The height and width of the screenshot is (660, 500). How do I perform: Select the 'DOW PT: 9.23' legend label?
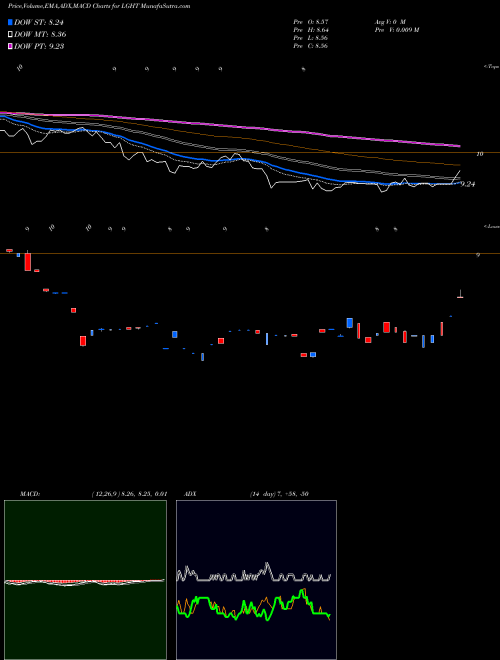click(39, 46)
